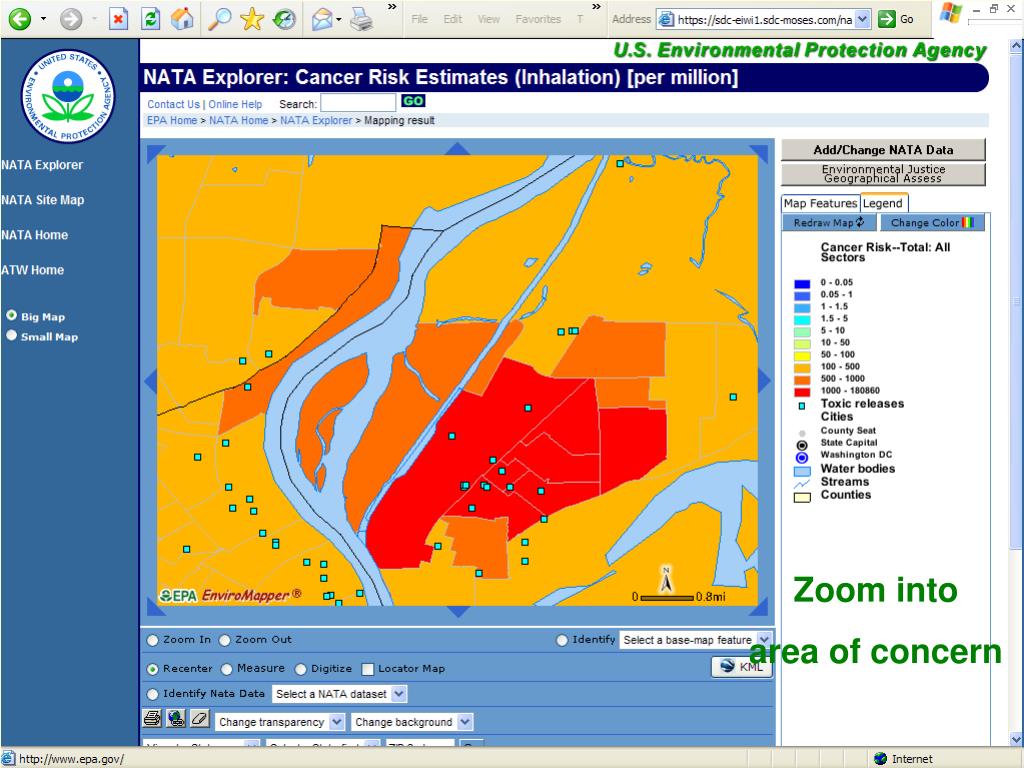Open the Select a NATA dataset dropdown
This screenshot has height=768, width=1024.
pos(340,694)
